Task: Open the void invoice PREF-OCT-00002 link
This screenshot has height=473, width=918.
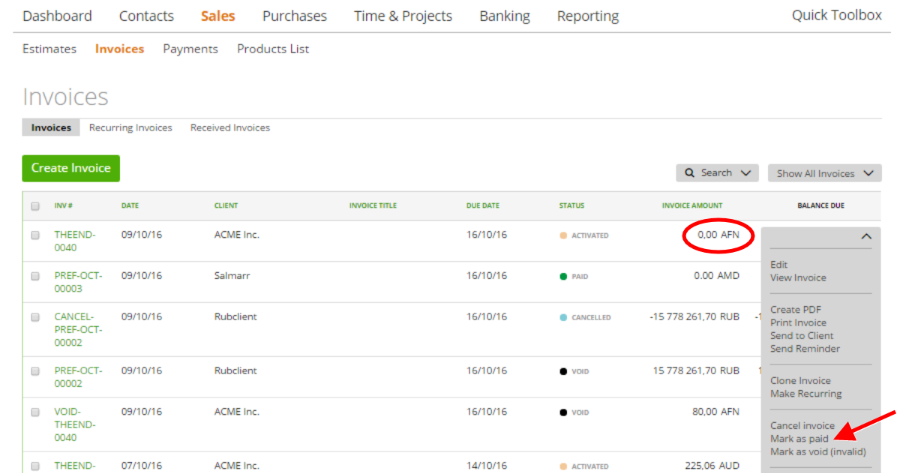Action: point(78,377)
